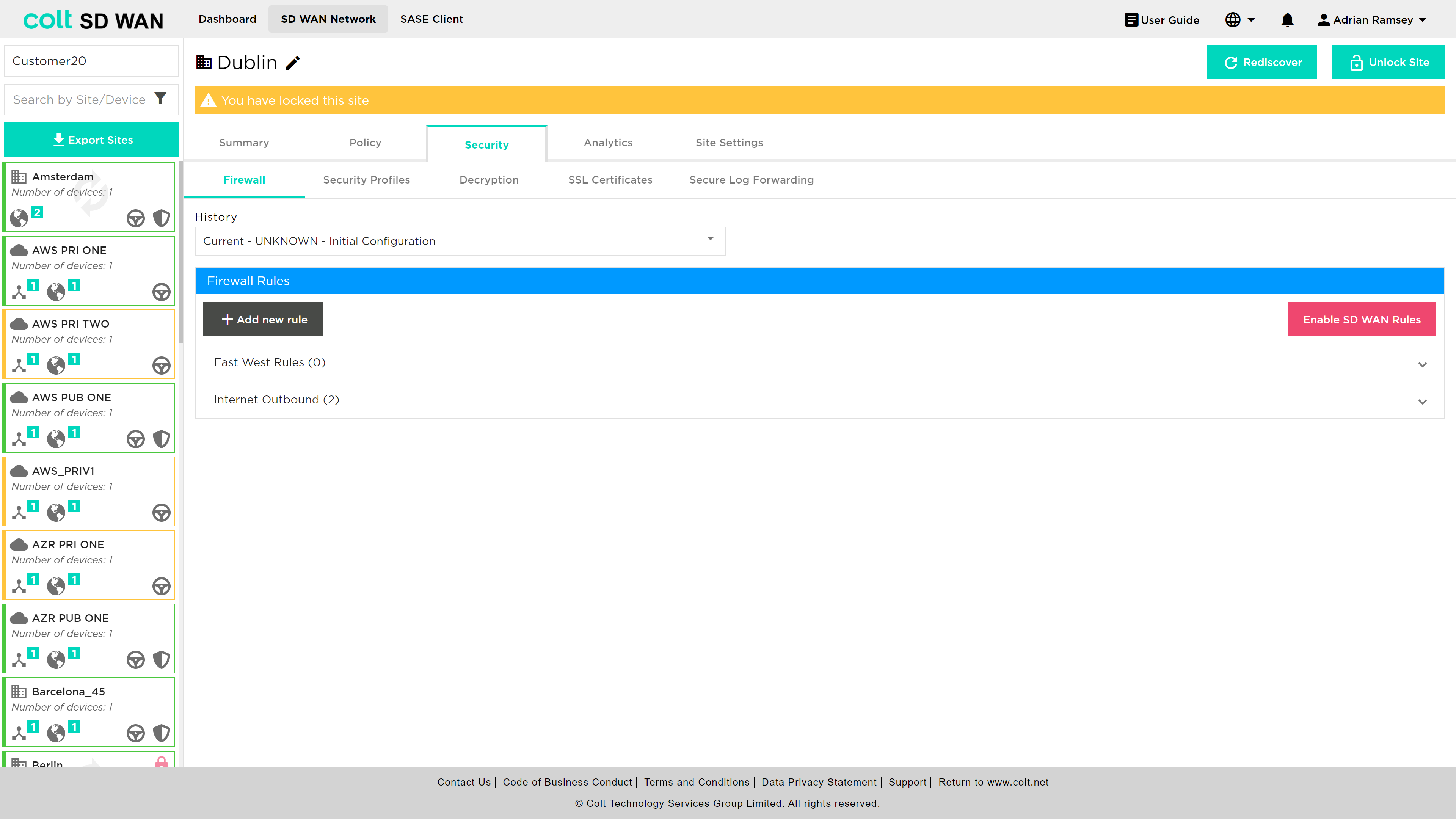Click the notification bell icon
The width and height of the screenshot is (1456, 819).
(1287, 20)
